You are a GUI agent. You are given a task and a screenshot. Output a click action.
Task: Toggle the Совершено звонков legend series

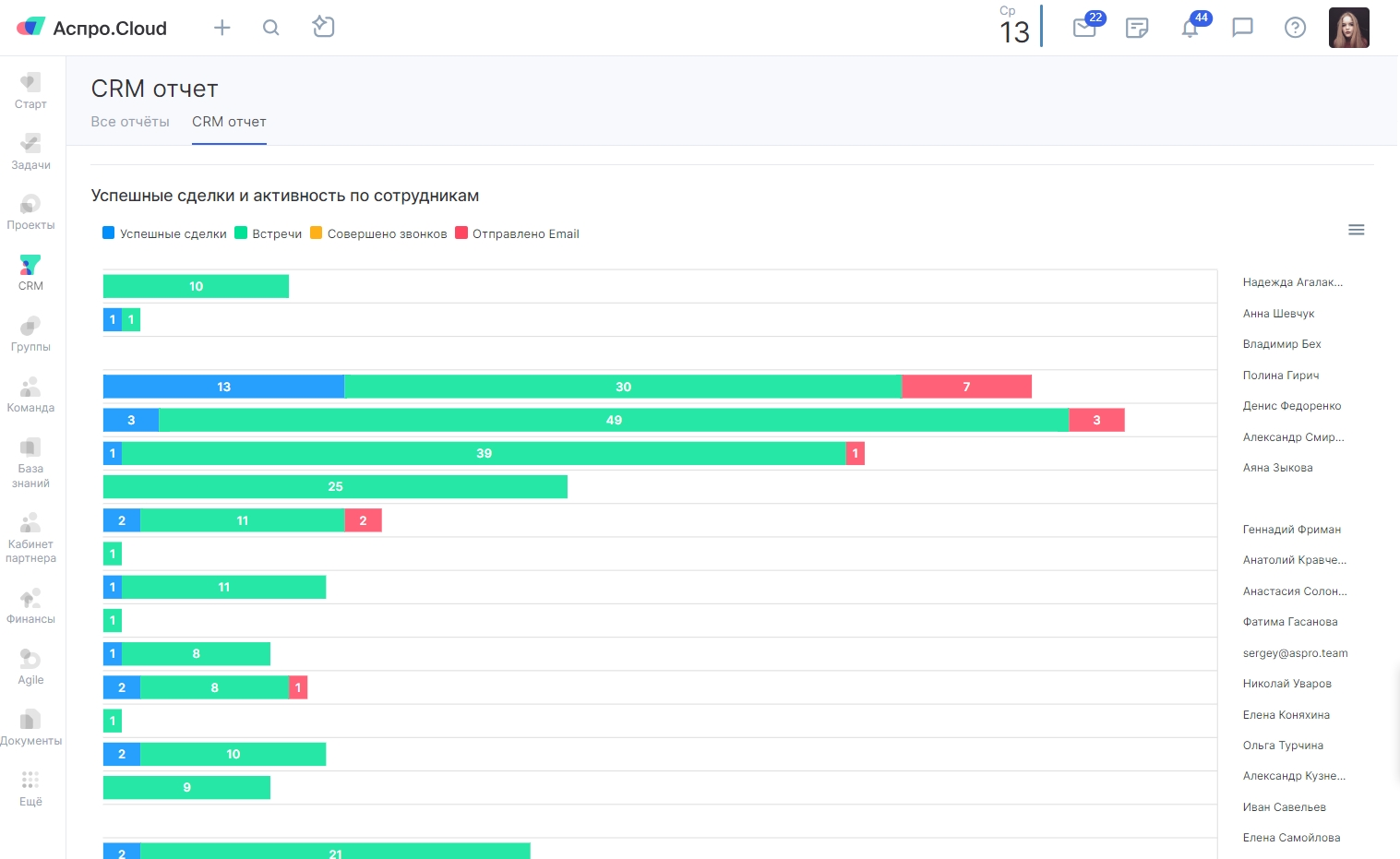click(x=378, y=233)
